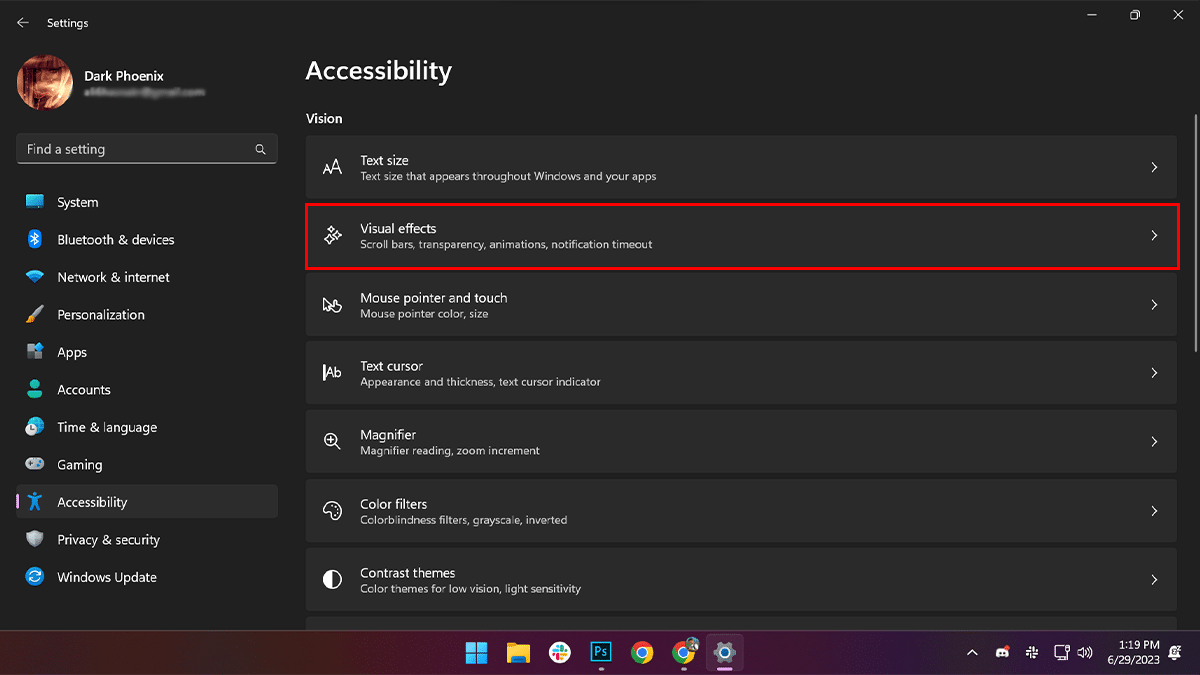This screenshot has height=675, width=1200.
Task: Click the back arrow in Settings
Action: point(23,23)
